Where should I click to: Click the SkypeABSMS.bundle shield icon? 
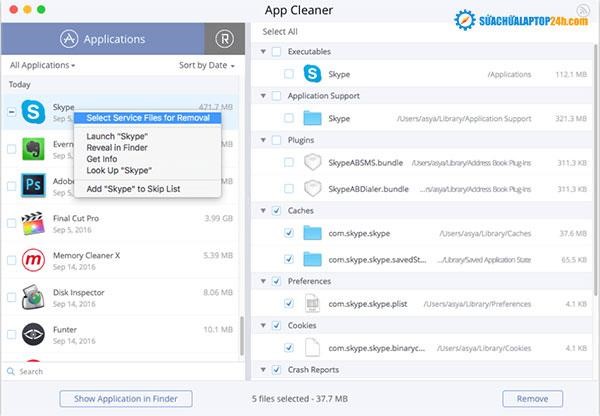pos(313,162)
